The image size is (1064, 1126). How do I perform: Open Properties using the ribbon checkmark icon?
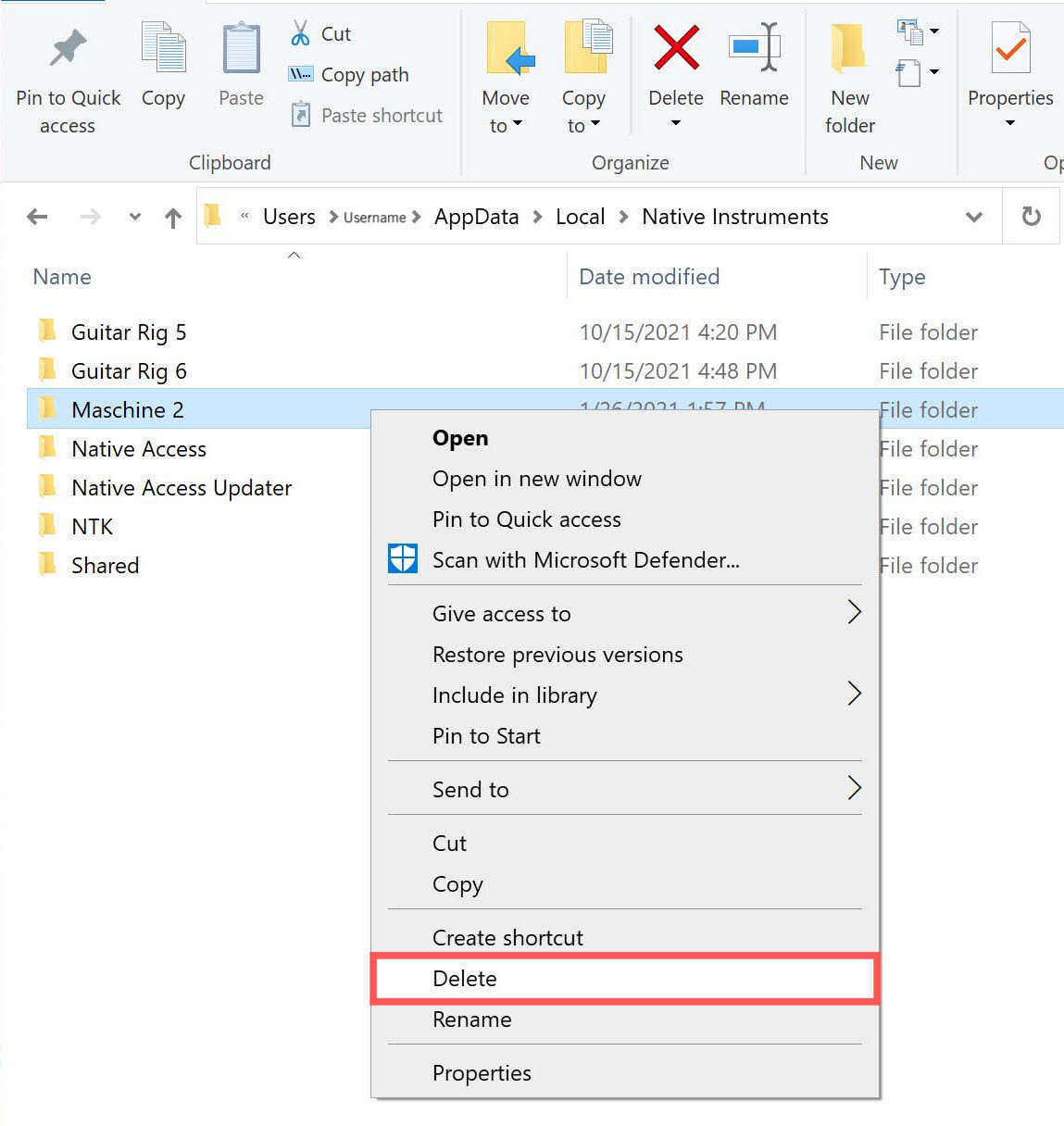point(1009,50)
